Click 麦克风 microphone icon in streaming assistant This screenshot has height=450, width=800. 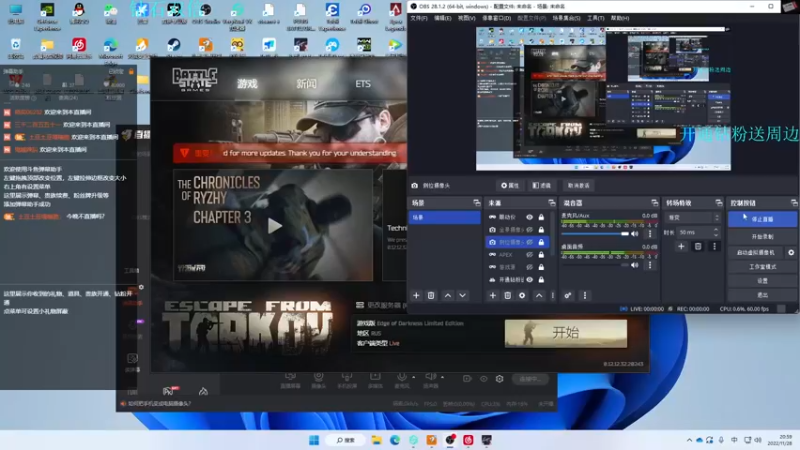point(402,377)
